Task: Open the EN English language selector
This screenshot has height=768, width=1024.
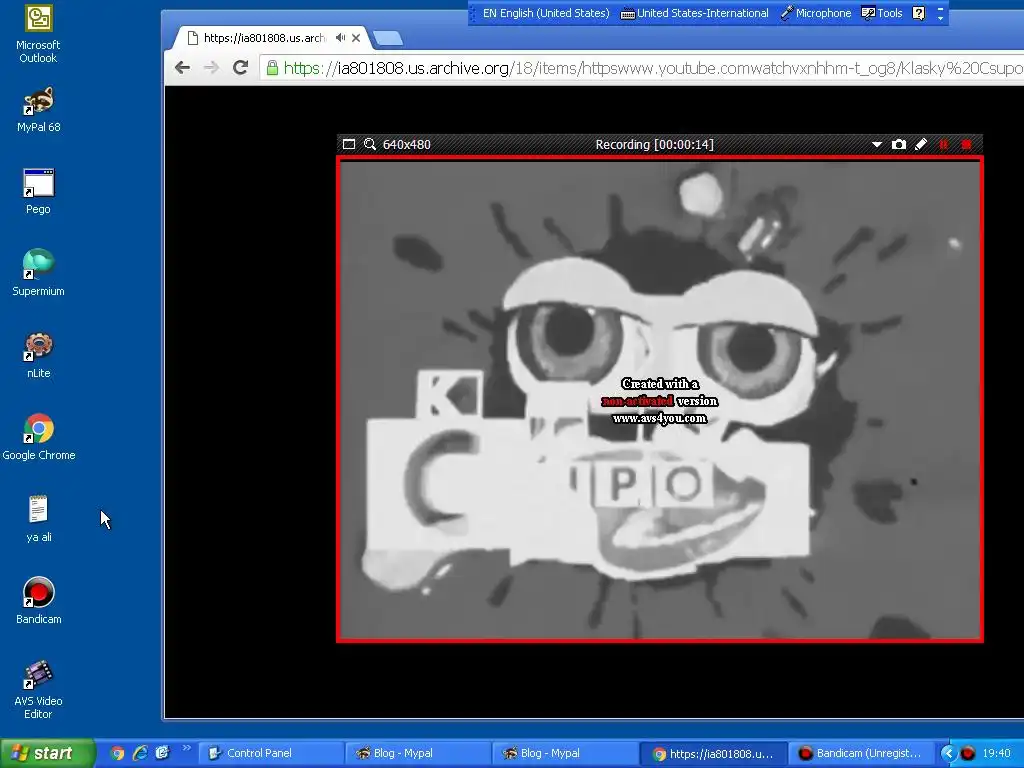Action: pos(546,13)
